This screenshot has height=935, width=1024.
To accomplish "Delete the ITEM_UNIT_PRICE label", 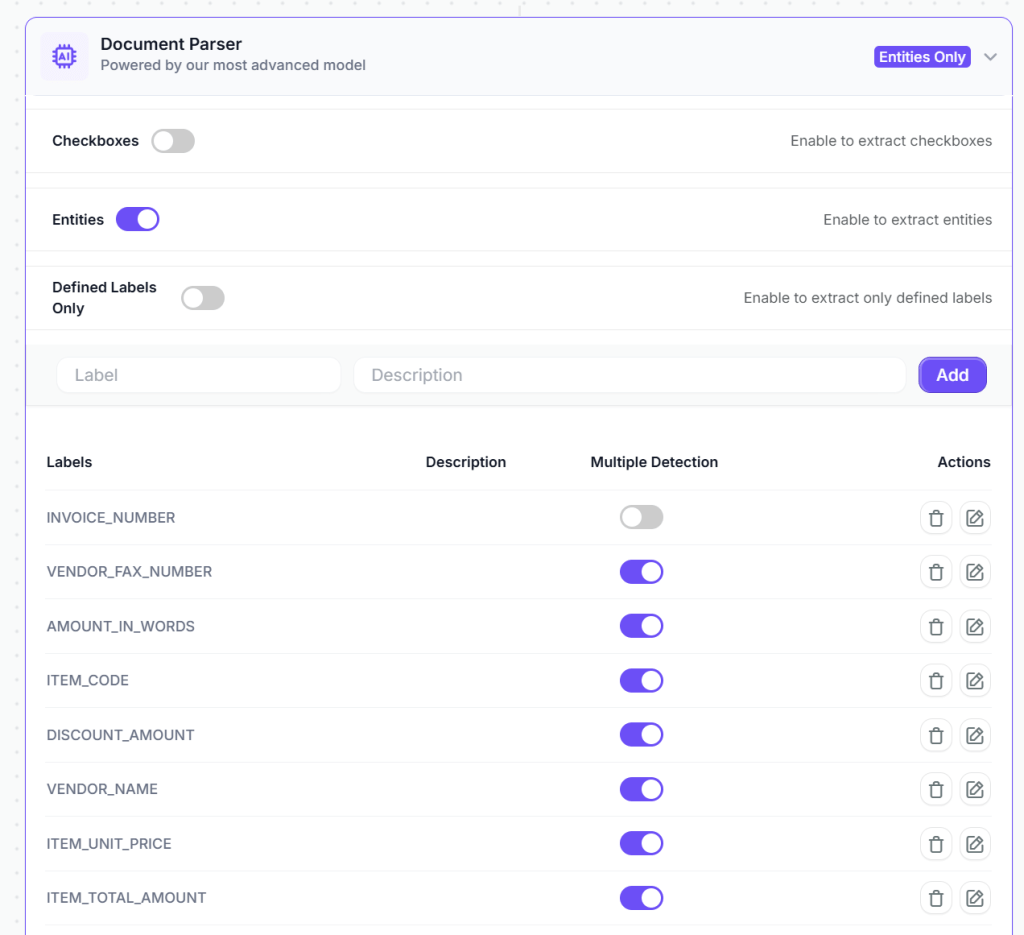I will pos(936,844).
